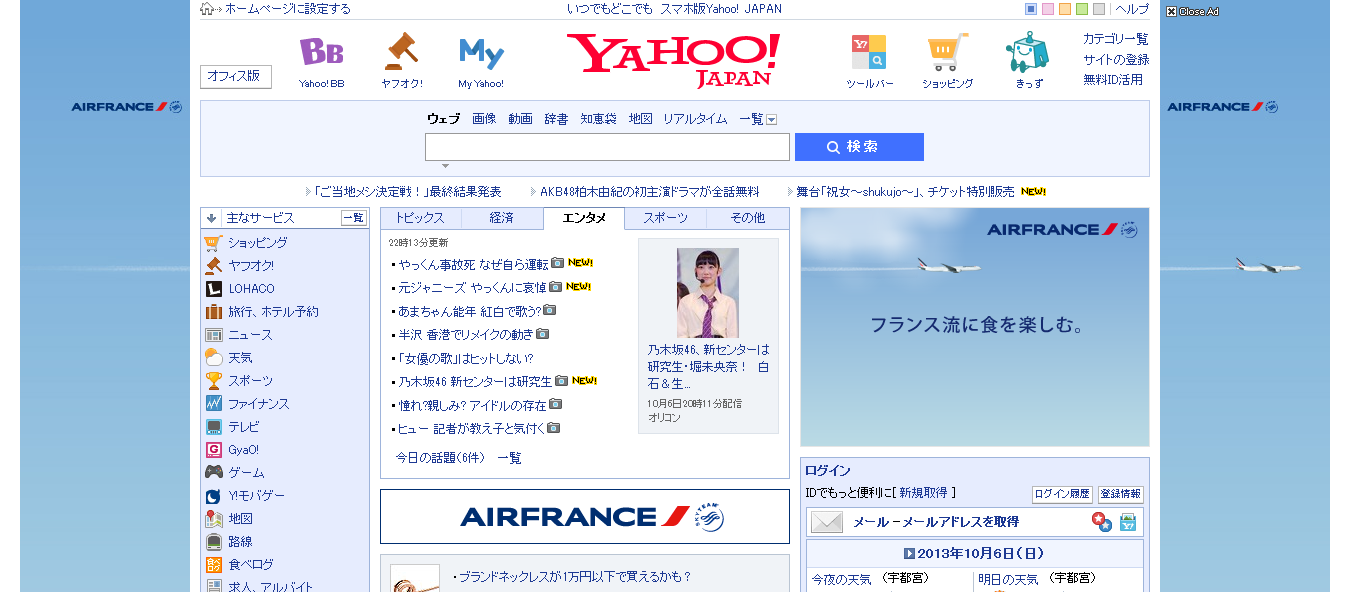Select リアルタイム search category
This screenshot has width=1349, height=592.
pyautogui.click(x=695, y=119)
